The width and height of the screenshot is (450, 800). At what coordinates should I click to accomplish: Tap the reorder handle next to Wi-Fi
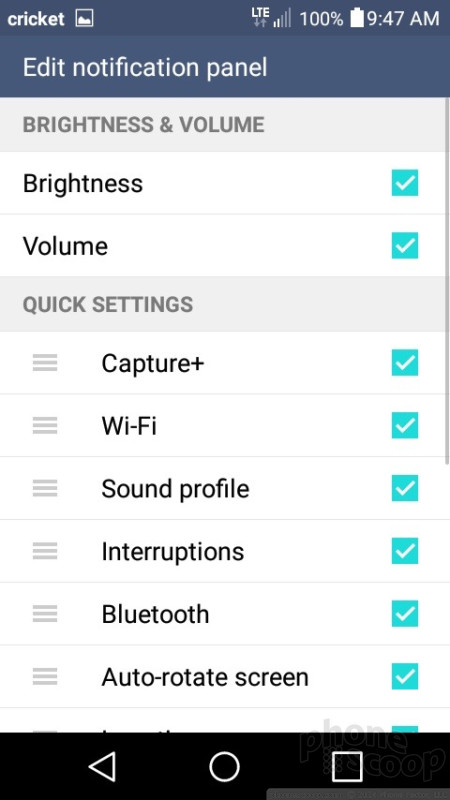coord(45,426)
